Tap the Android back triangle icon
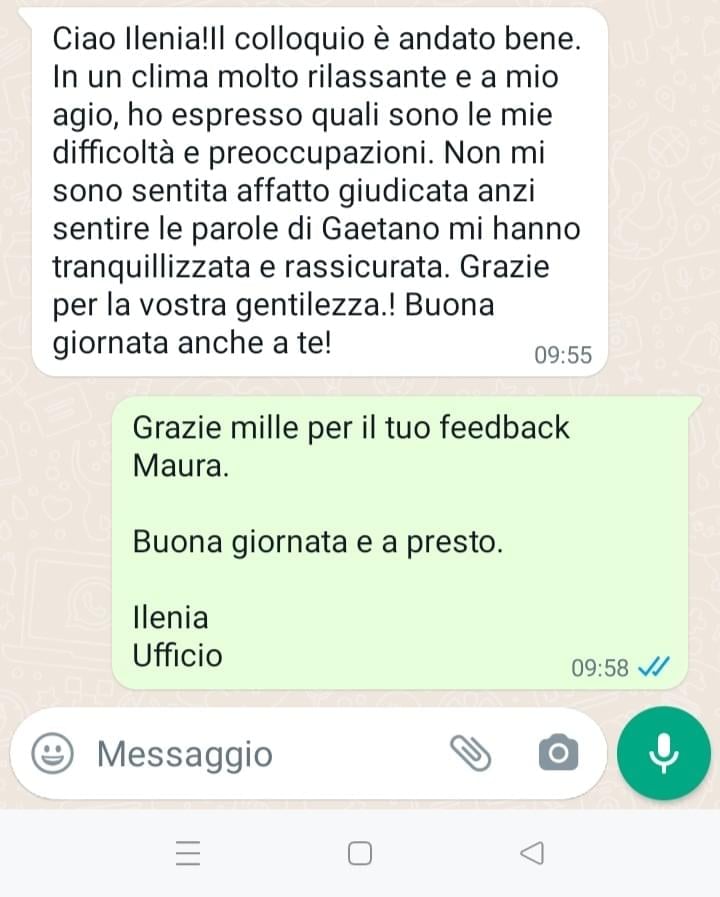This screenshot has height=897, width=720. 532,853
